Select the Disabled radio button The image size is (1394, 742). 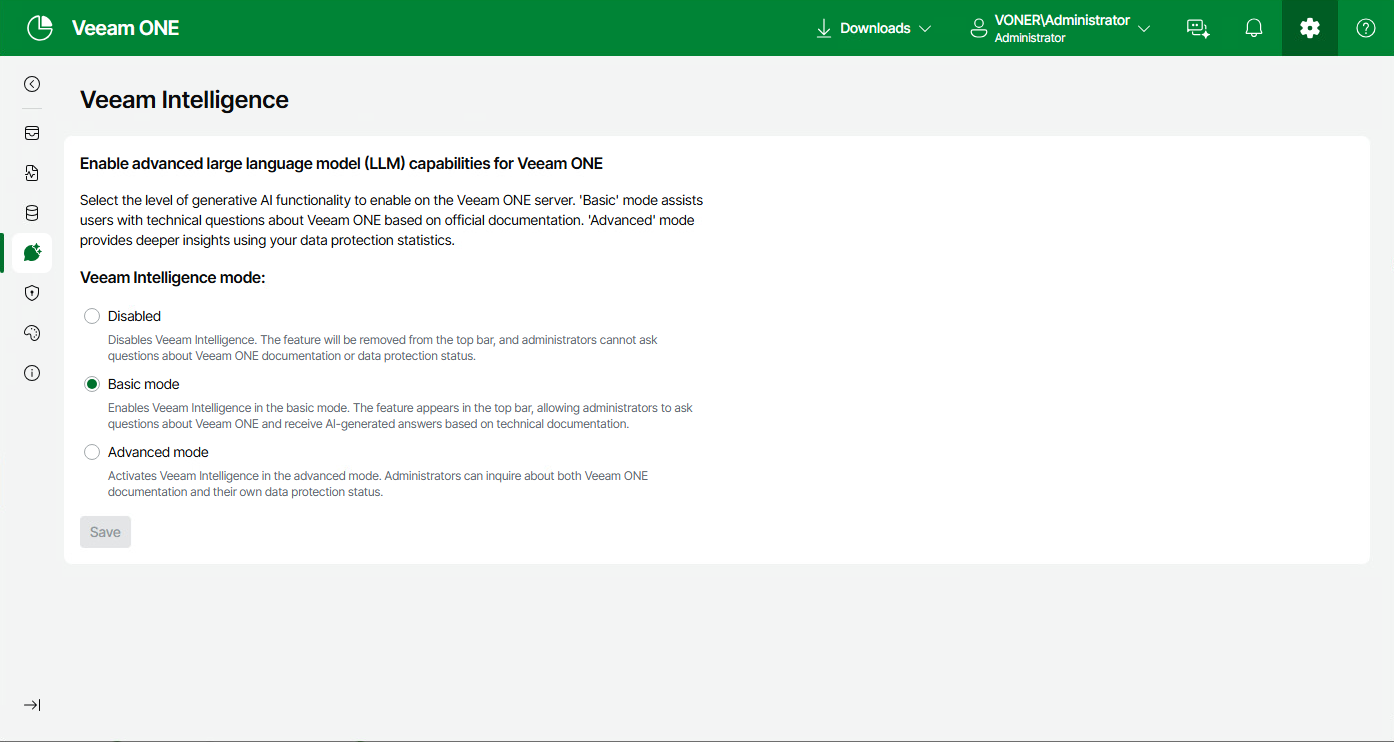[x=92, y=316]
